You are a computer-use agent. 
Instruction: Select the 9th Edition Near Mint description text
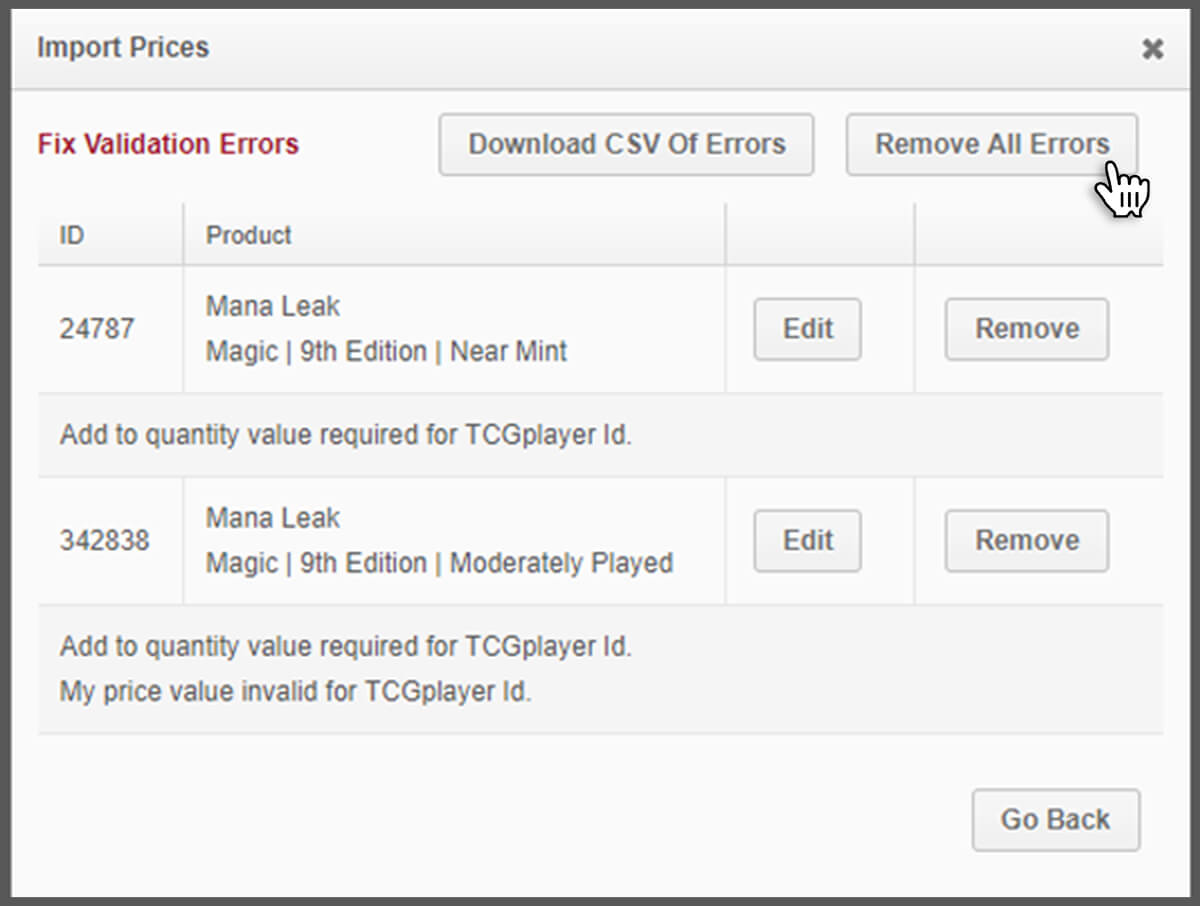(x=386, y=352)
